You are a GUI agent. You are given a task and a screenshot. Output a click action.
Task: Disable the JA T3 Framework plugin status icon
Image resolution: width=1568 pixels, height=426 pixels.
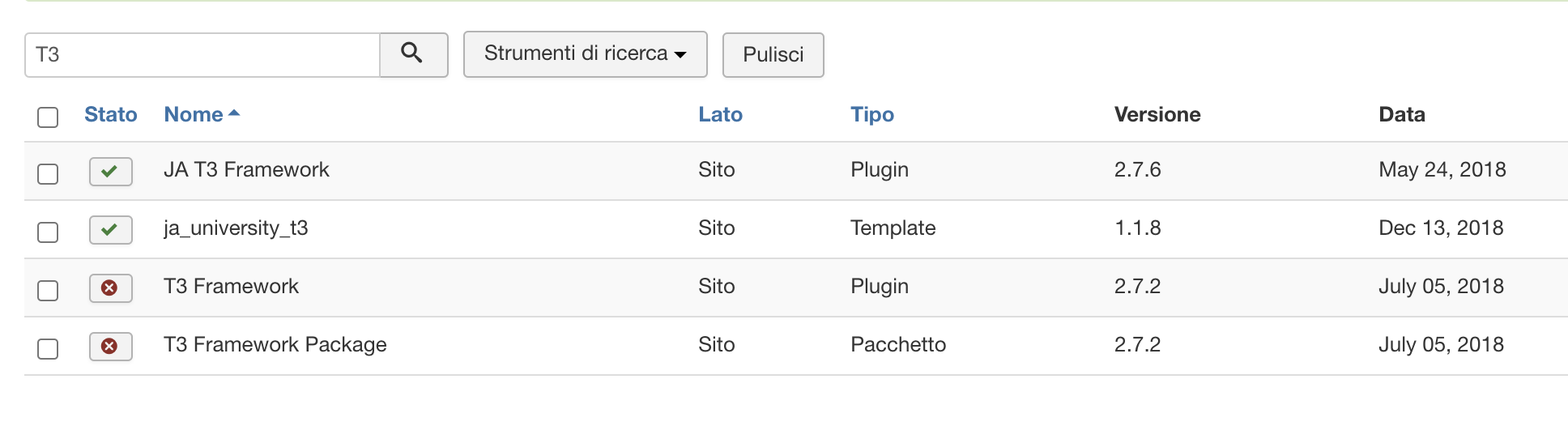tap(110, 171)
